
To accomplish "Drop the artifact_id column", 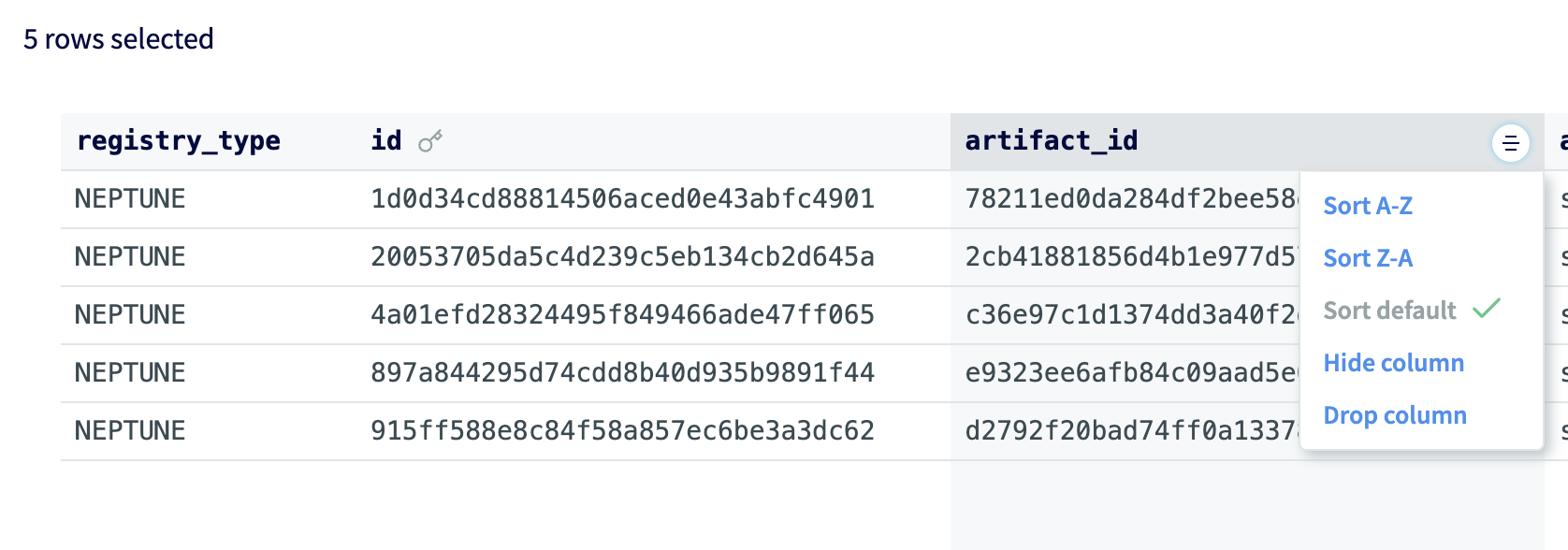I will [x=1395, y=415].
